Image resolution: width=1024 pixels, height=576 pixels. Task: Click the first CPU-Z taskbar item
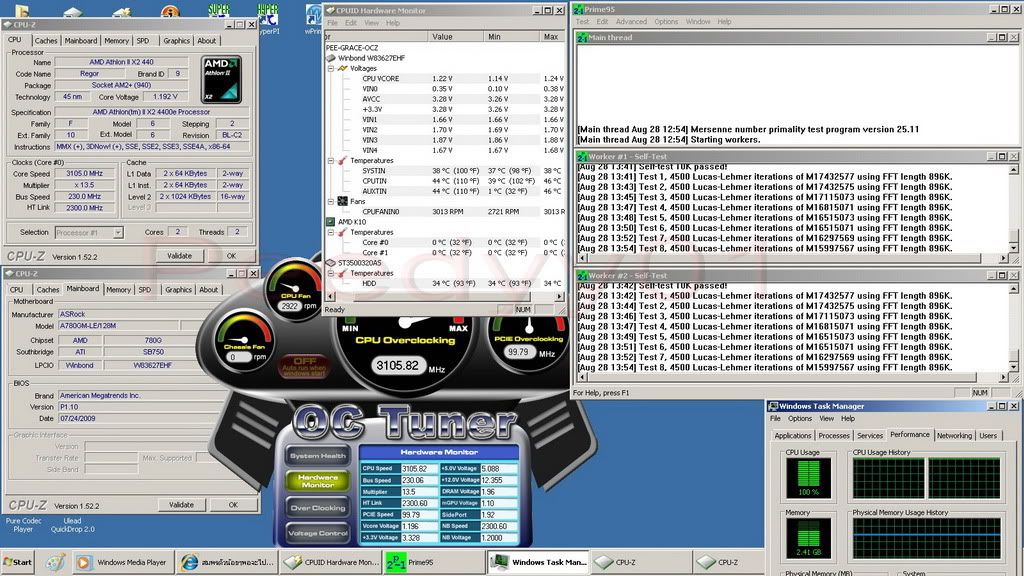[x=641, y=562]
